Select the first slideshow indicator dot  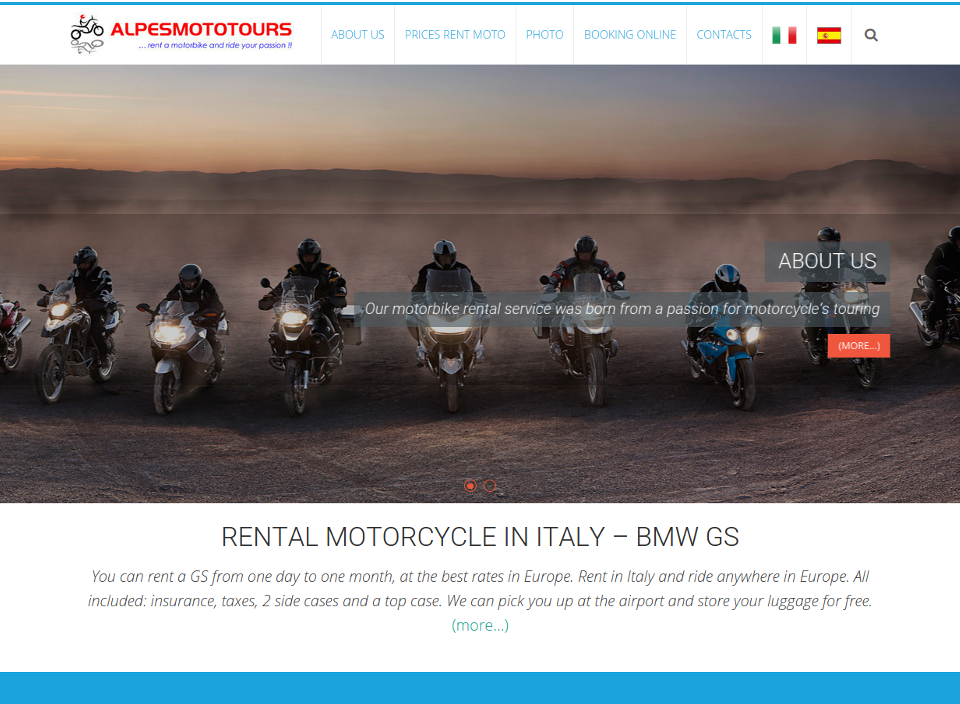coord(470,485)
